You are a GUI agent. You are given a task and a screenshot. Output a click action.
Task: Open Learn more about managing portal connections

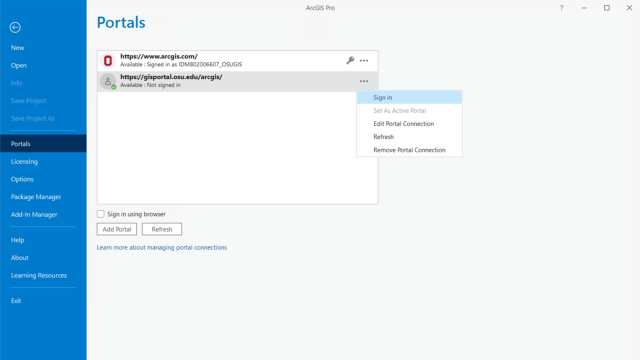point(162,247)
